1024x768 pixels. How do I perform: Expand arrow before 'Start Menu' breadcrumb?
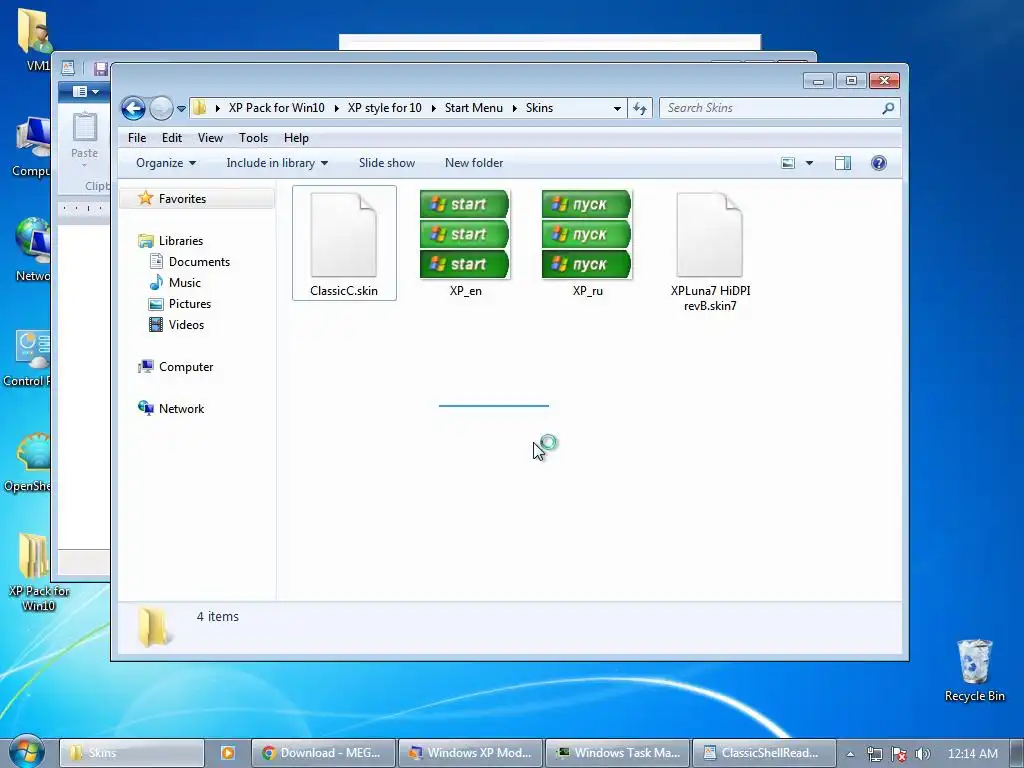pos(434,108)
